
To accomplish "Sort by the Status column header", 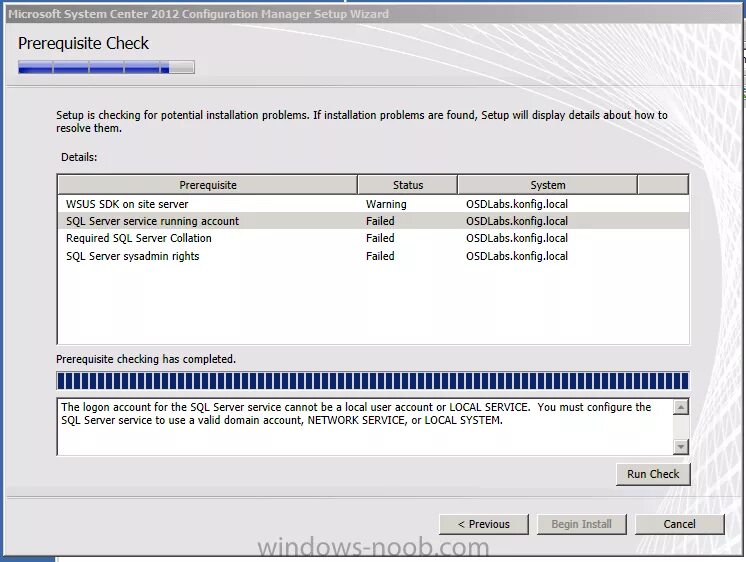I will [407, 185].
